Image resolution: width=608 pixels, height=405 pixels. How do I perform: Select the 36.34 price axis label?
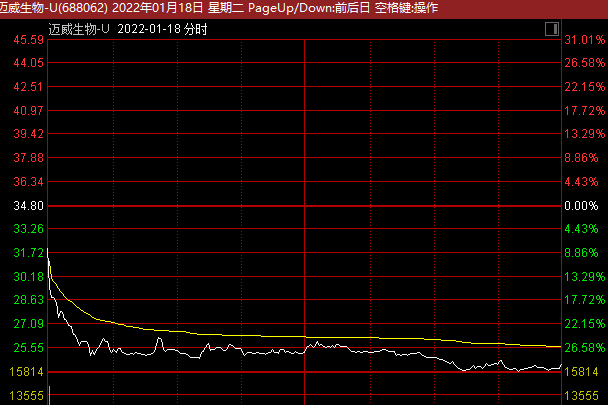coord(29,182)
